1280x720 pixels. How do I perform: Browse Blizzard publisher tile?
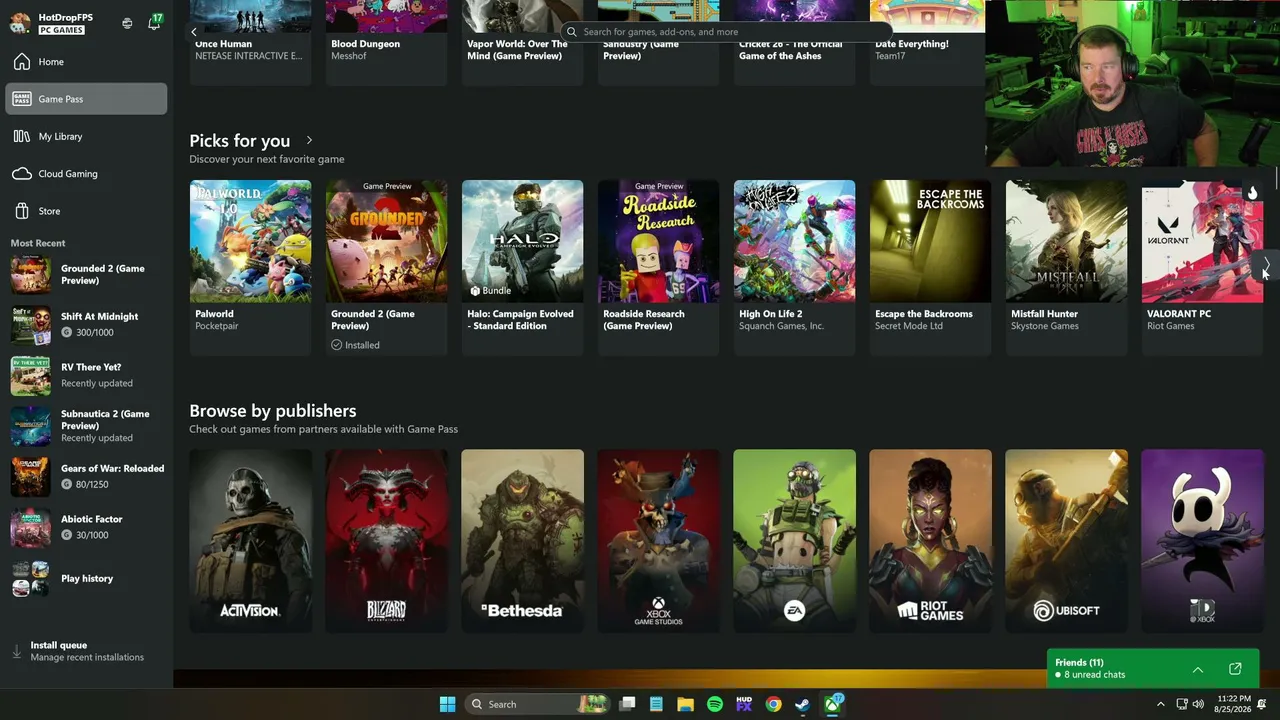tap(387, 541)
